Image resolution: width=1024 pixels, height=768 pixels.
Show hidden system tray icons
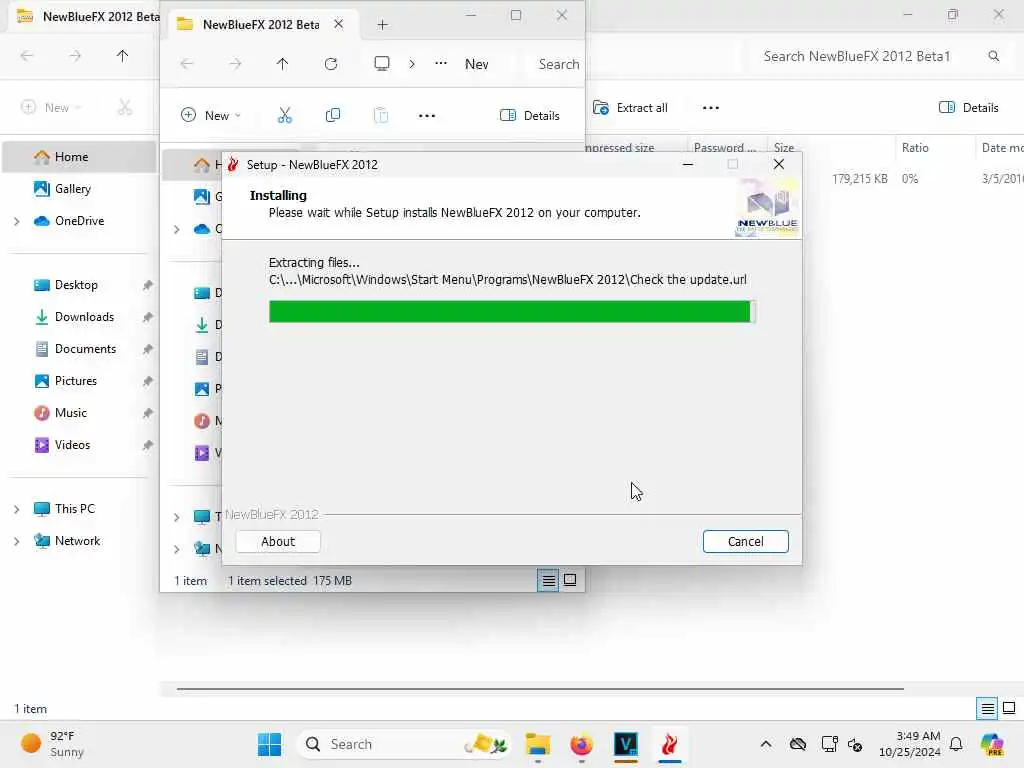(x=766, y=744)
